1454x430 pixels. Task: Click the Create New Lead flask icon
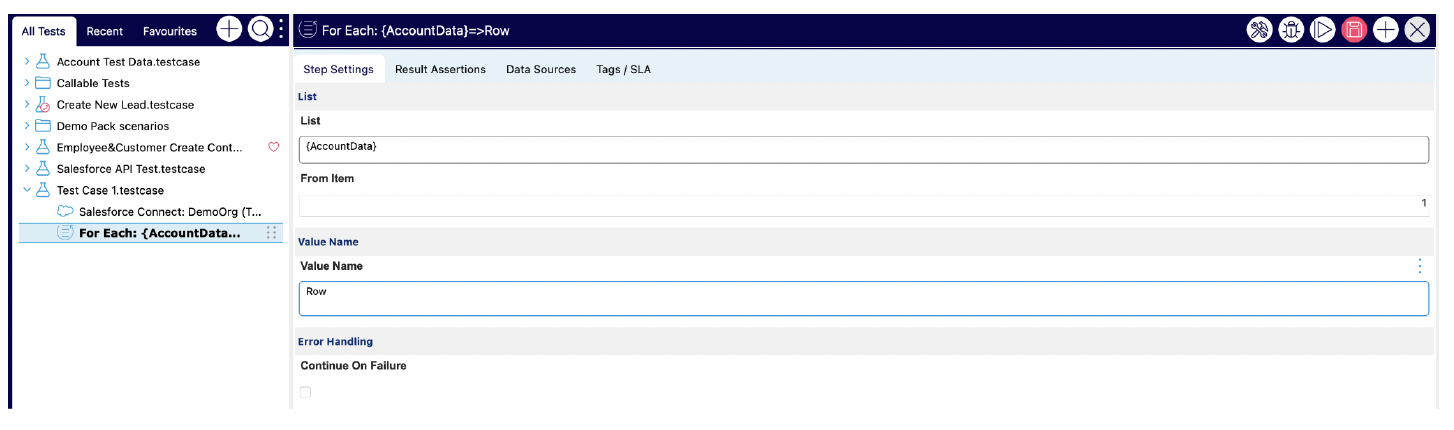click(43, 104)
